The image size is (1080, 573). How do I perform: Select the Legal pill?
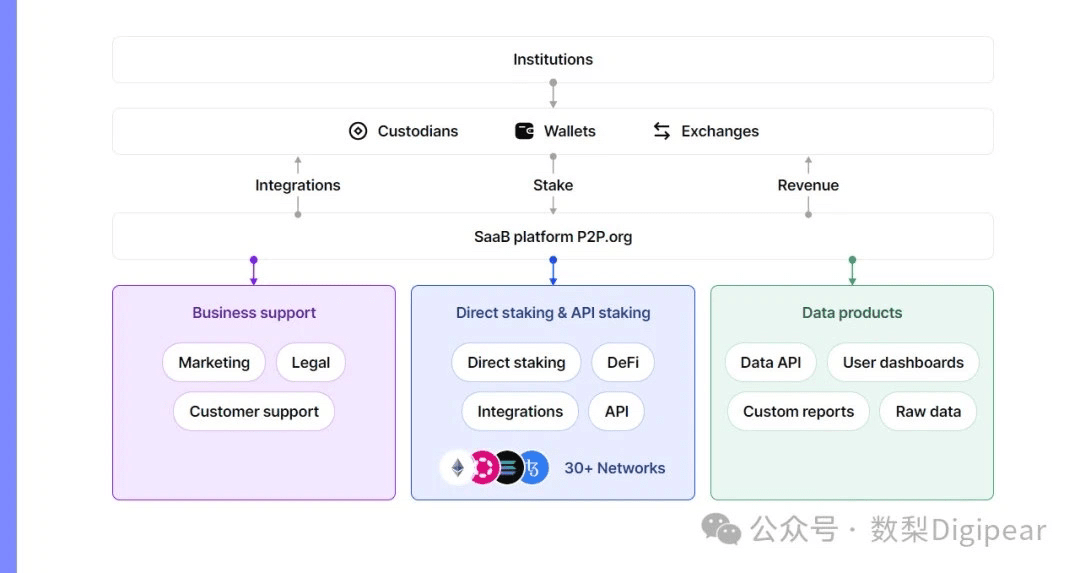[x=311, y=362]
